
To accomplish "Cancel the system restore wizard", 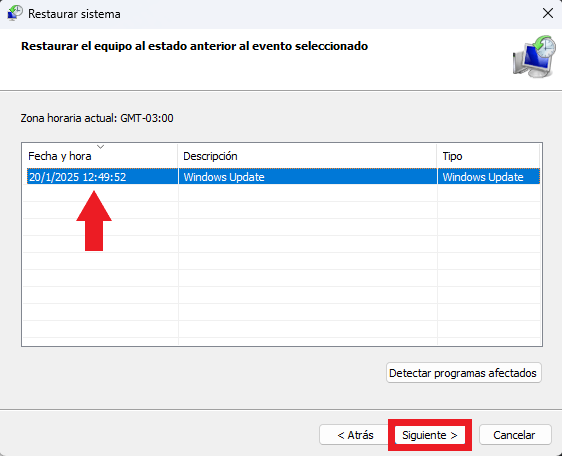I will (515, 435).
